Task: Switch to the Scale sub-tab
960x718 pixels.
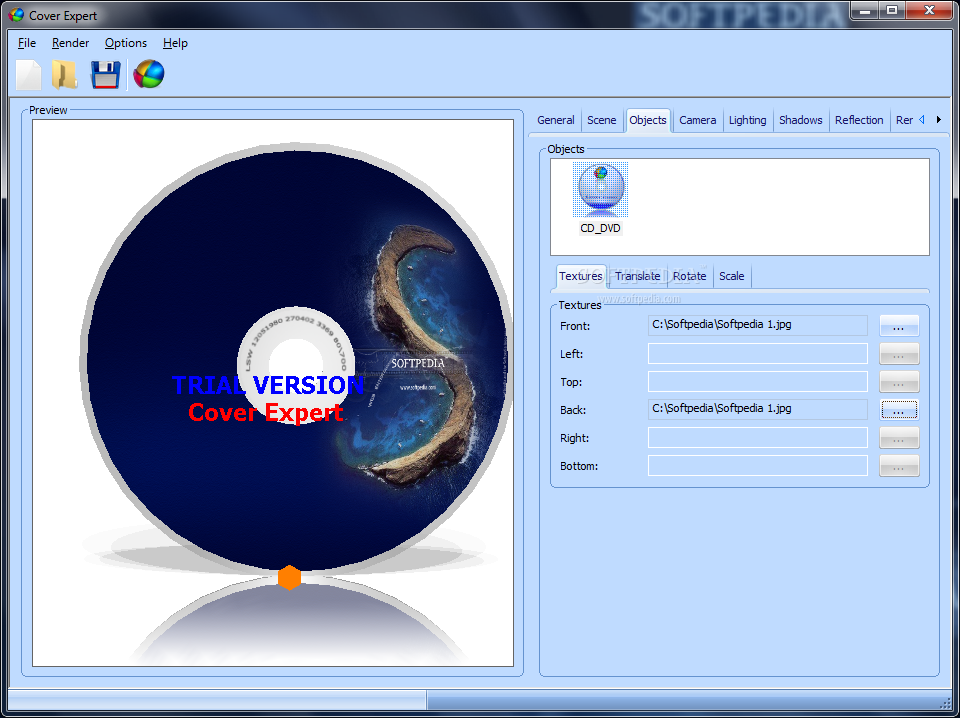Action: coord(732,276)
